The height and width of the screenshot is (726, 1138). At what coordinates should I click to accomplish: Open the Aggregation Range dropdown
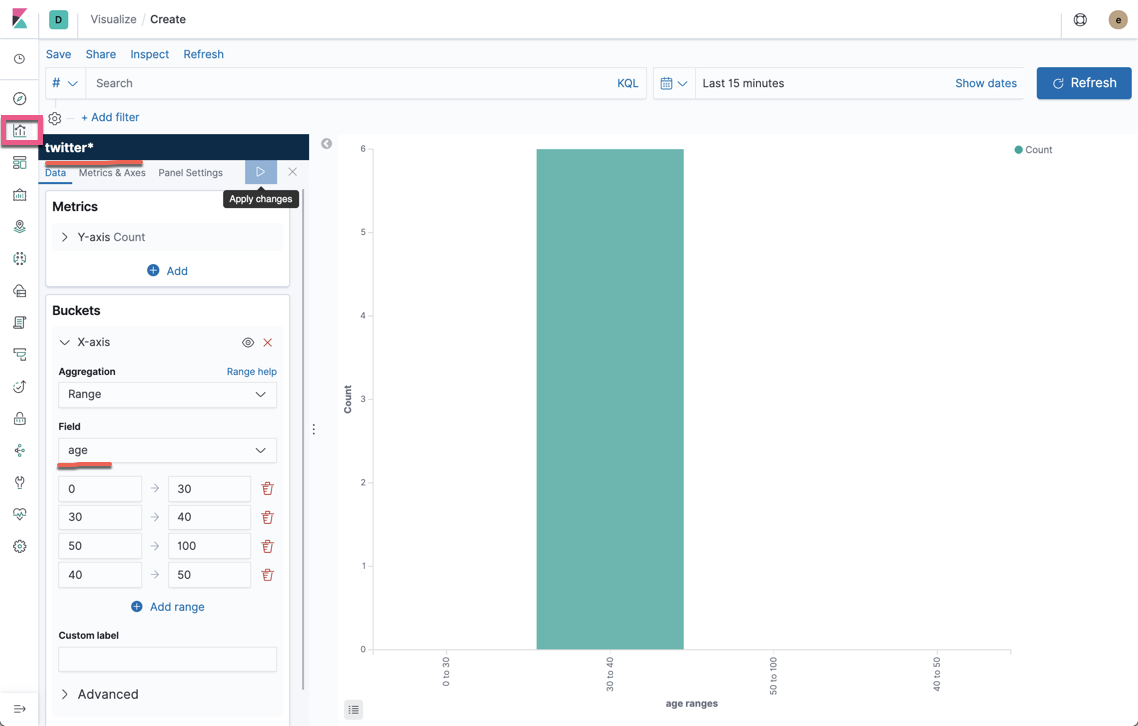pos(168,394)
